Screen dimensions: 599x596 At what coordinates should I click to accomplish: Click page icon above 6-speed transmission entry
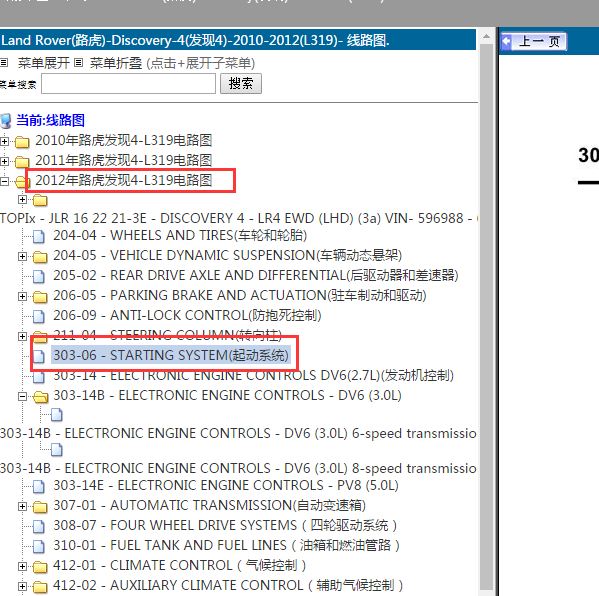click(57, 414)
